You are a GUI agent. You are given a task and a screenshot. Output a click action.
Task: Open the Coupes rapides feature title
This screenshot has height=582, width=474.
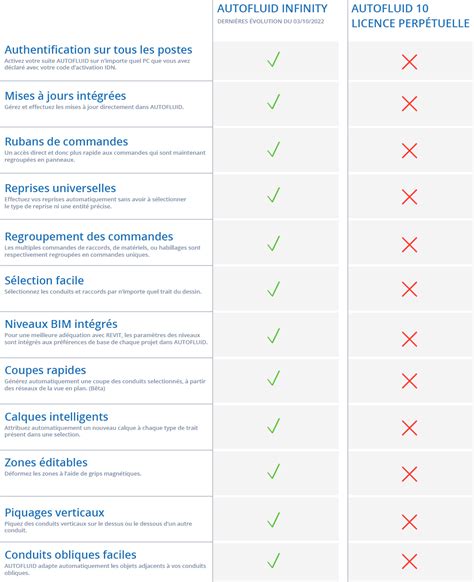point(45,370)
